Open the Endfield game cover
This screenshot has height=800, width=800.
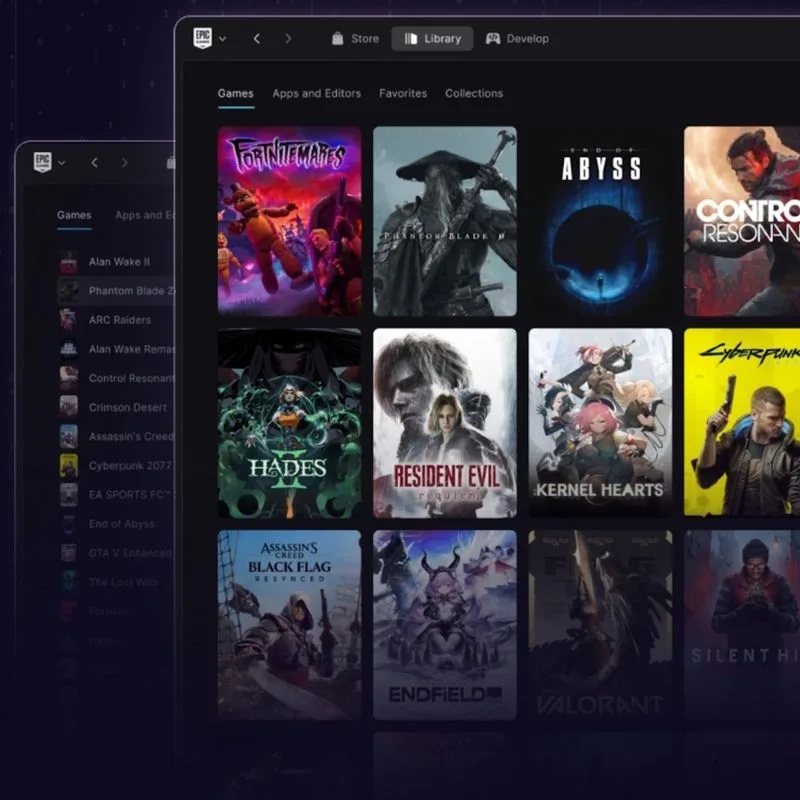tap(445, 625)
